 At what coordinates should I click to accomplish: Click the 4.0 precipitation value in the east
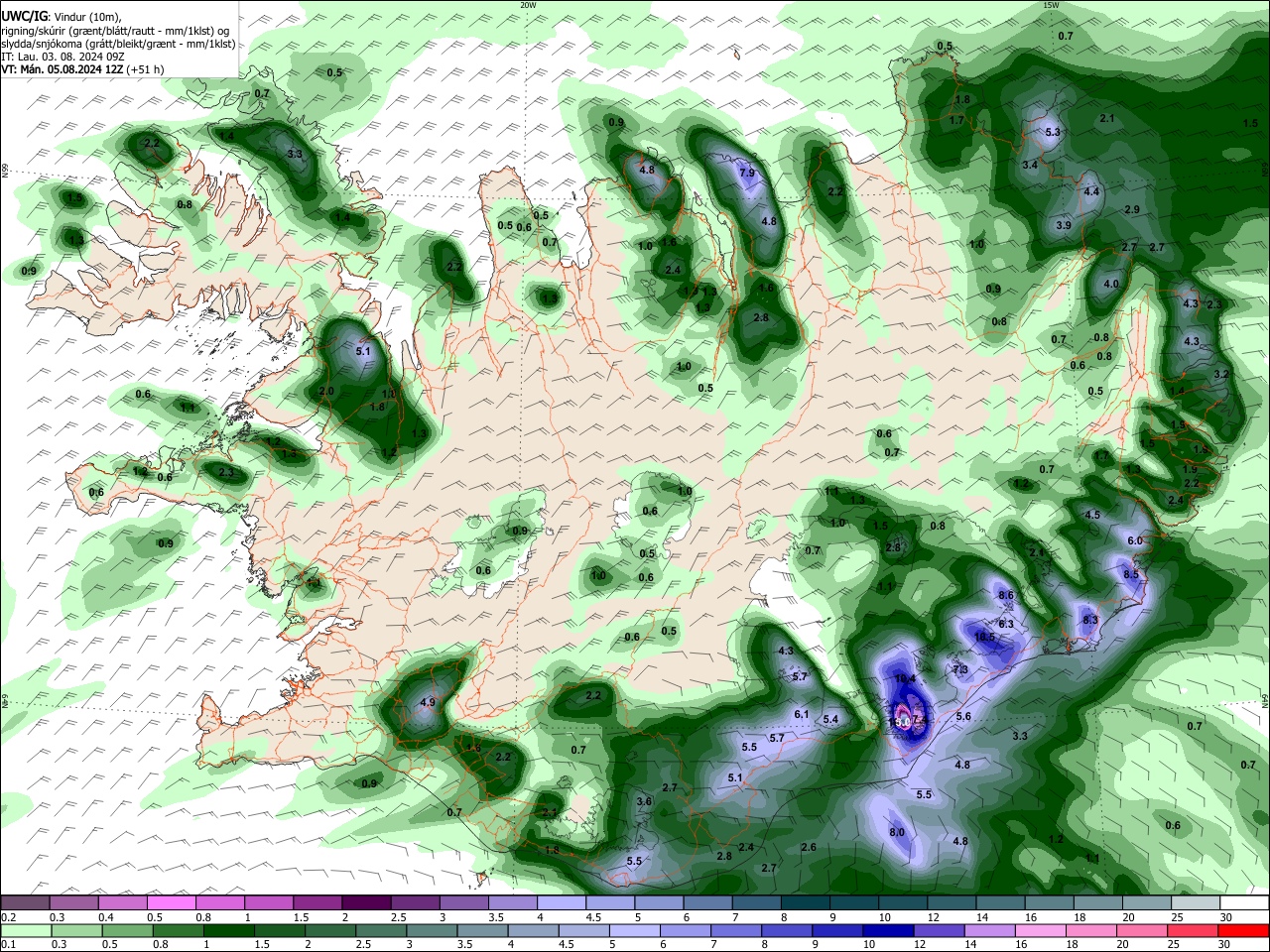[x=1110, y=285]
